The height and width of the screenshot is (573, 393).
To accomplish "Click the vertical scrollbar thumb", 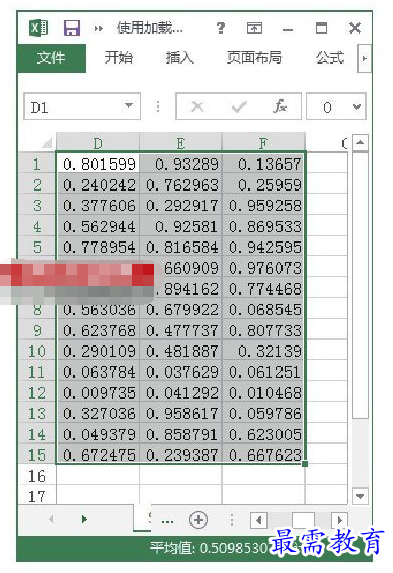I will (x=360, y=285).
